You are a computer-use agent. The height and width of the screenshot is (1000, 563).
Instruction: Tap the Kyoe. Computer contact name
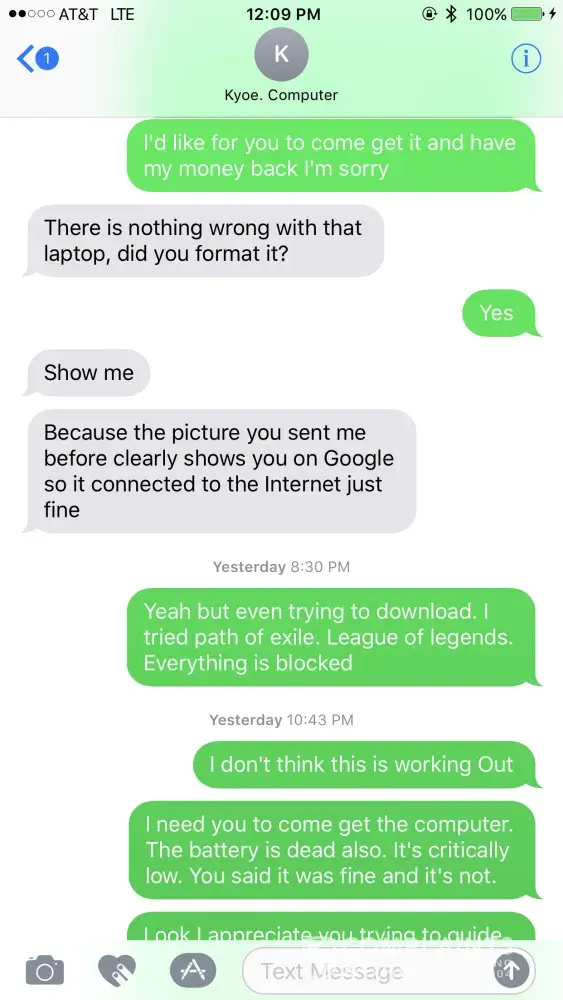281,95
